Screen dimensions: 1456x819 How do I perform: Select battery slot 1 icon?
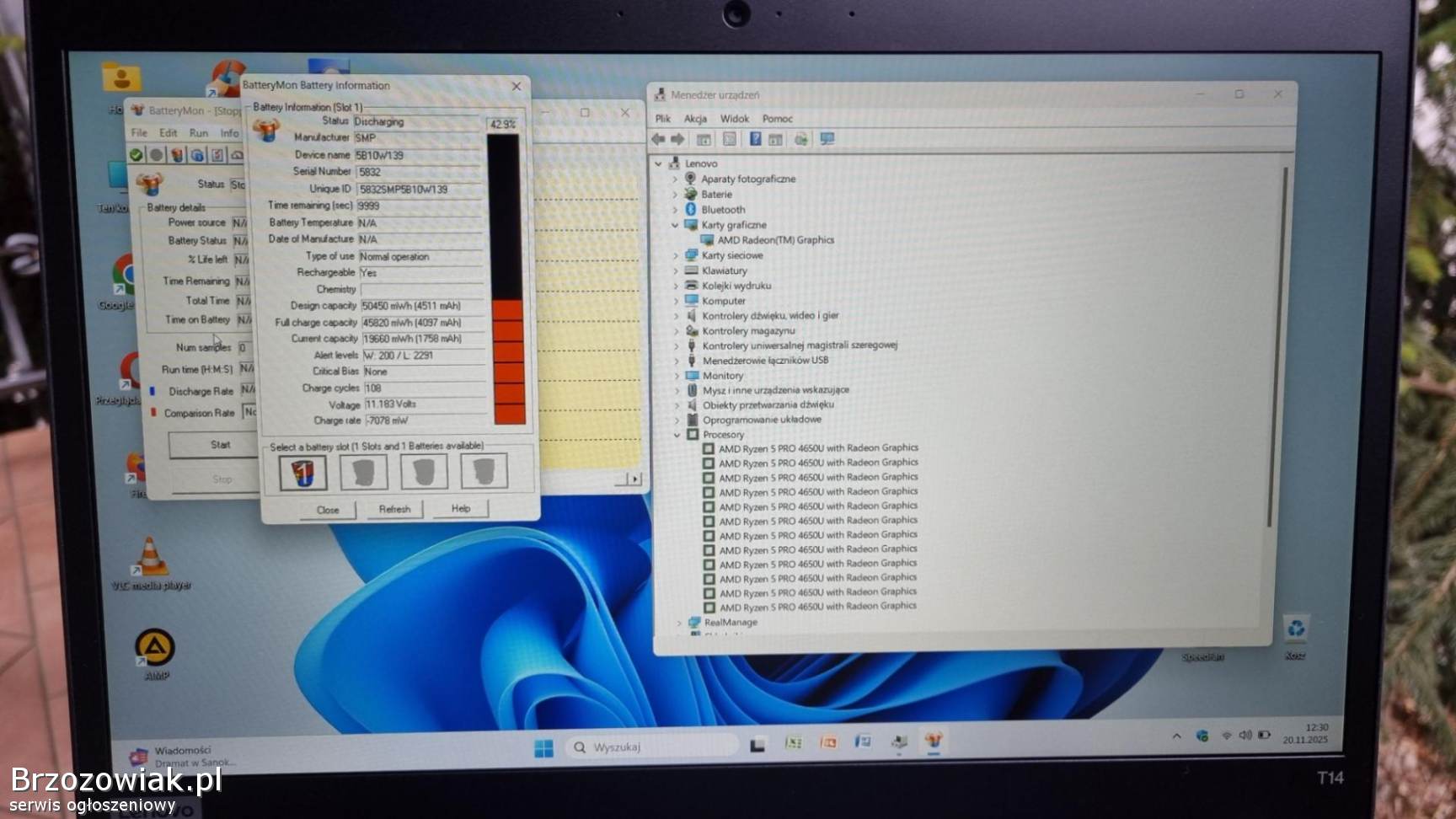tap(302, 472)
